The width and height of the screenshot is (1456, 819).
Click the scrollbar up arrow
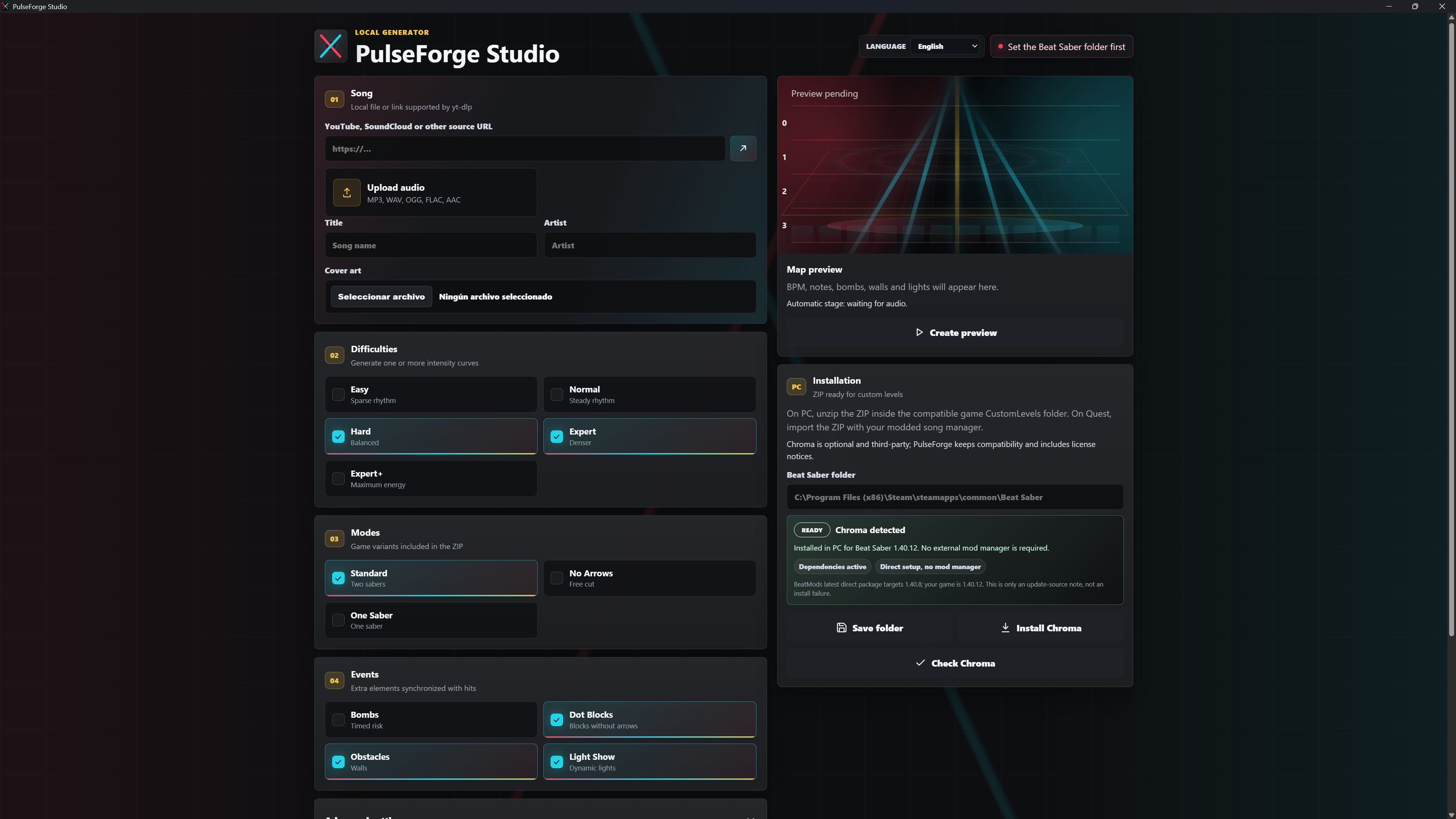coord(1451,17)
